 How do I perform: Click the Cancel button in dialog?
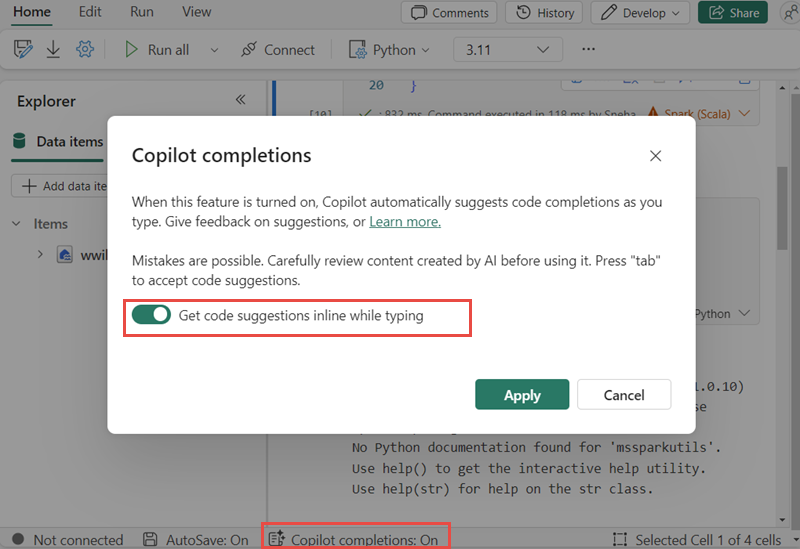[624, 394]
